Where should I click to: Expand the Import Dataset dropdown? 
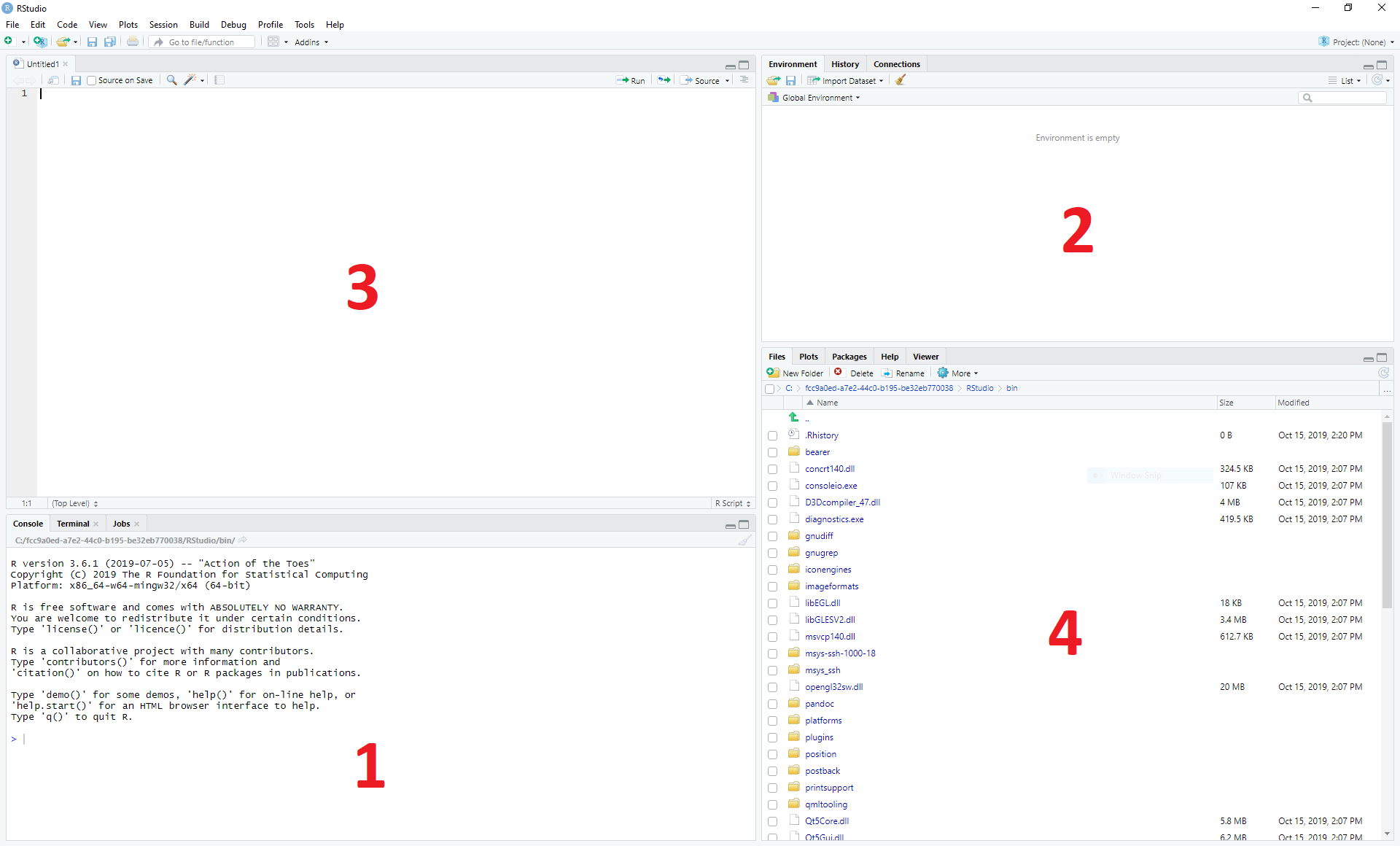tap(845, 80)
